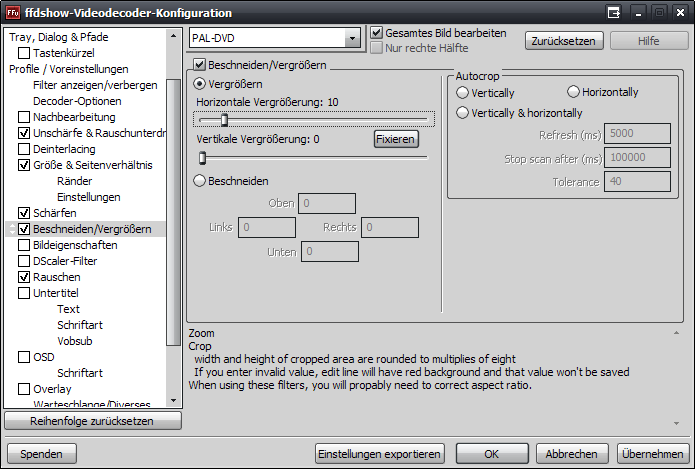Viewport: 695px width, 469px height.
Task: Click help text scroll-up arrow
Action: coord(676,333)
